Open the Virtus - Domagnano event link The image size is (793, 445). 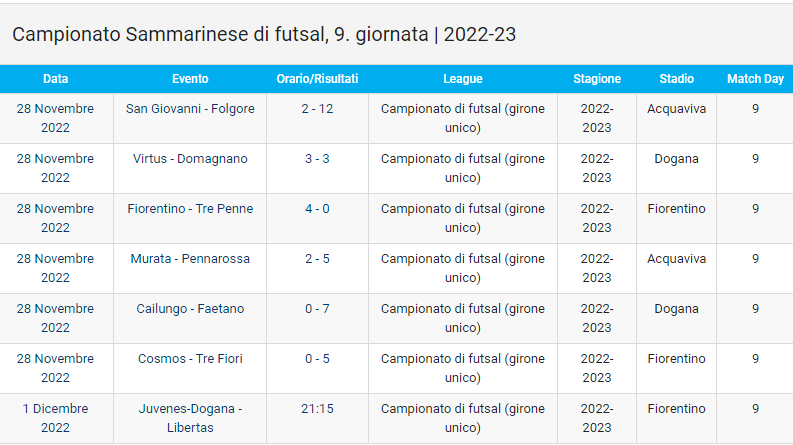coord(190,159)
